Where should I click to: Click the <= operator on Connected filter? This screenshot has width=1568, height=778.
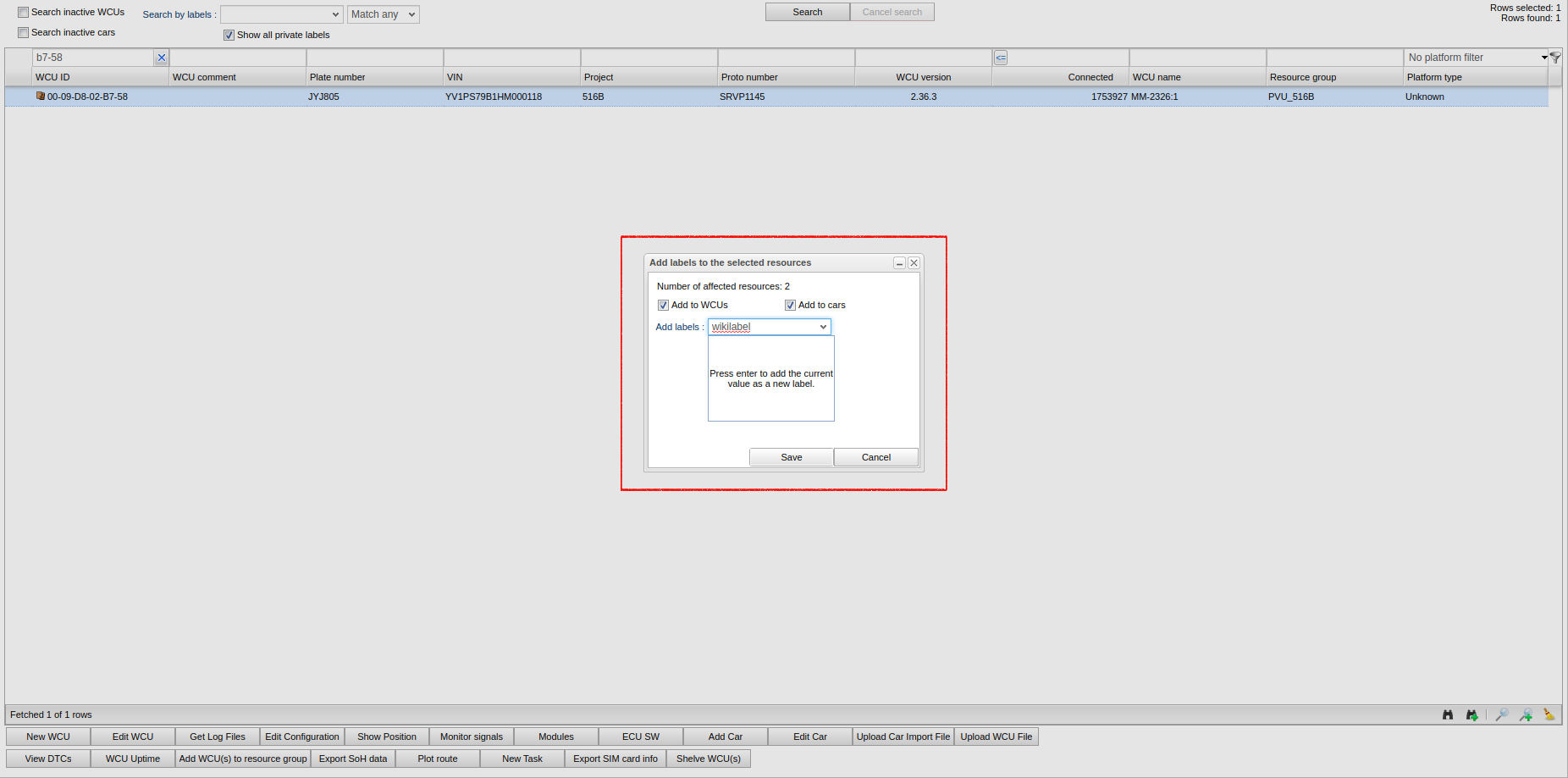click(1001, 58)
